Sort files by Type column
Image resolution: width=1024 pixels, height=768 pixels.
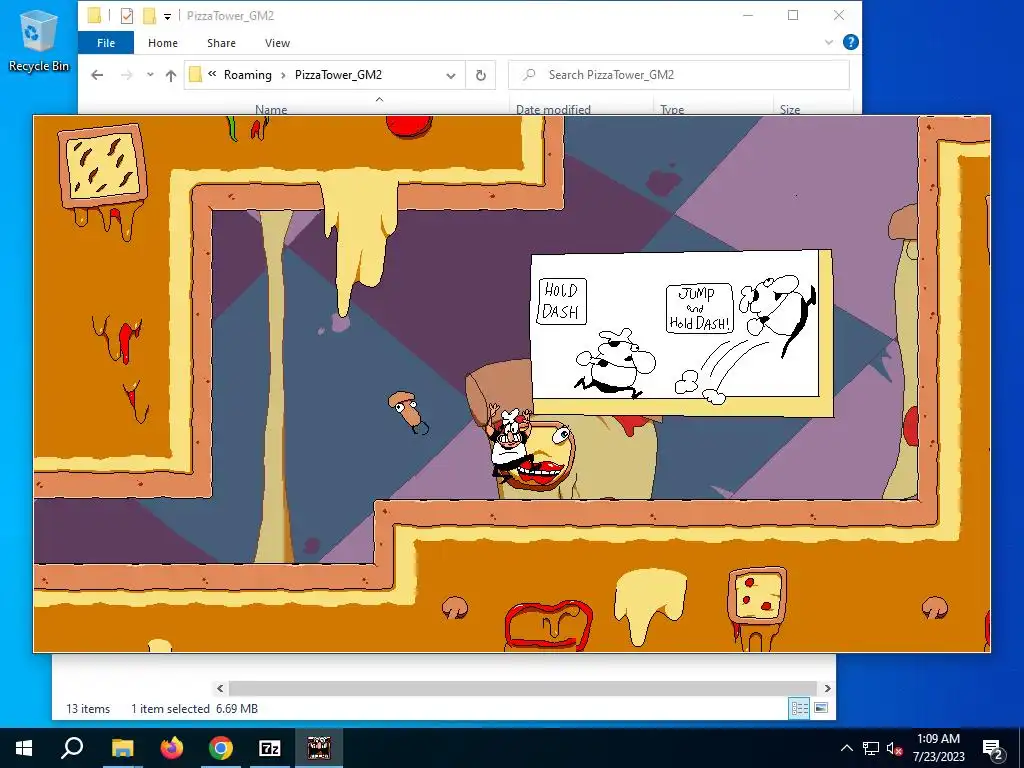[x=672, y=109]
